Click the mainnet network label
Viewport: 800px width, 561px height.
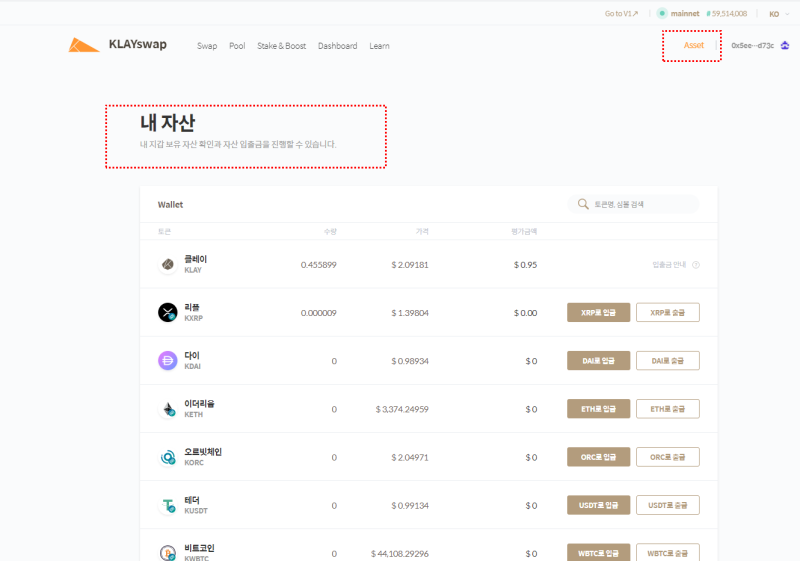click(685, 14)
